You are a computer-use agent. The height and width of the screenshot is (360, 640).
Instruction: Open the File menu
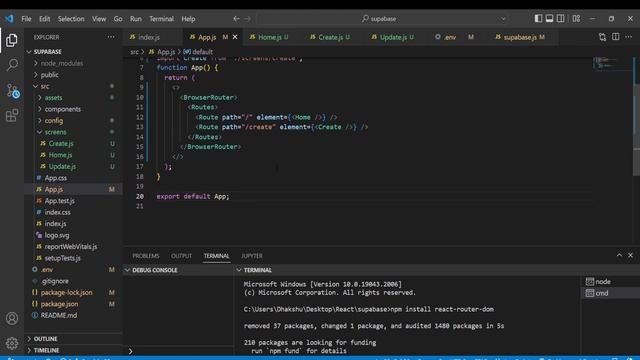click(x=26, y=19)
